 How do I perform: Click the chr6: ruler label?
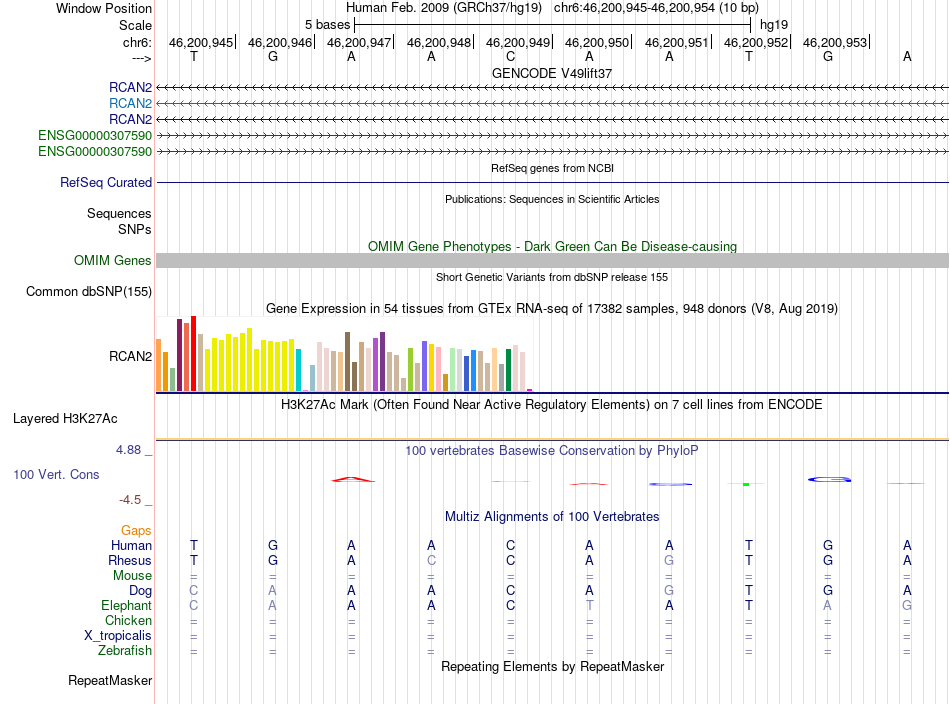pos(137,42)
